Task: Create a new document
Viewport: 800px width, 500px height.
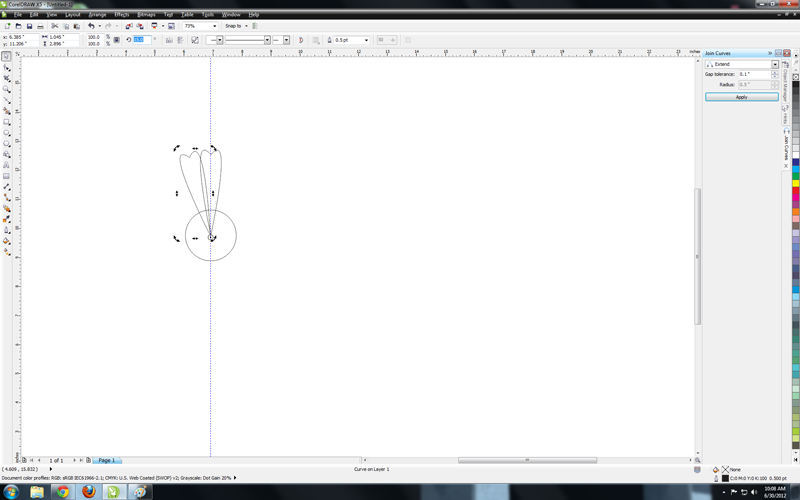Action: point(7,26)
